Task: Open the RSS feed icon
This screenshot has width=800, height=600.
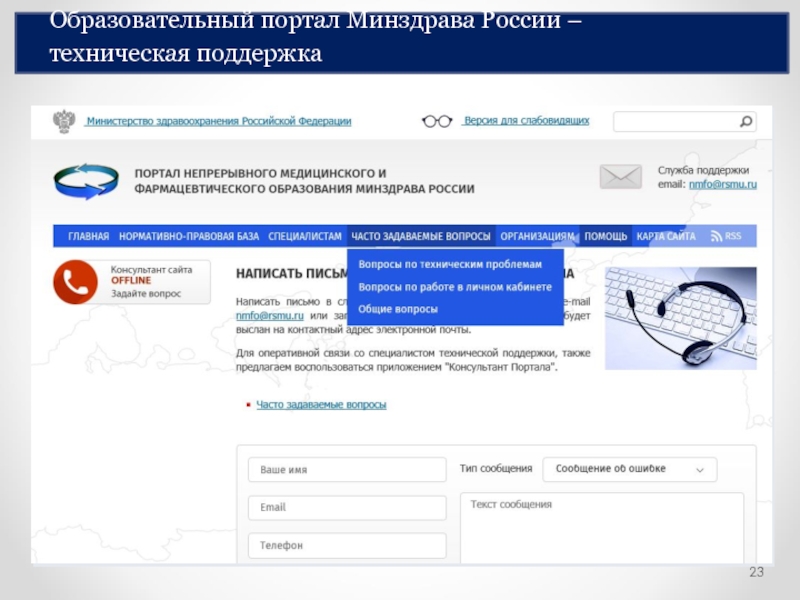Action: 717,237
